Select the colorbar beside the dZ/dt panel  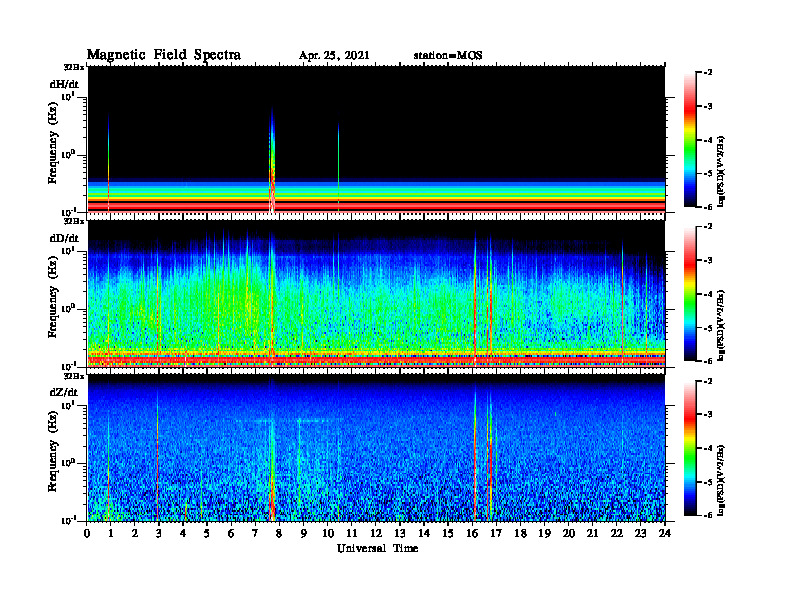[689, 448]
